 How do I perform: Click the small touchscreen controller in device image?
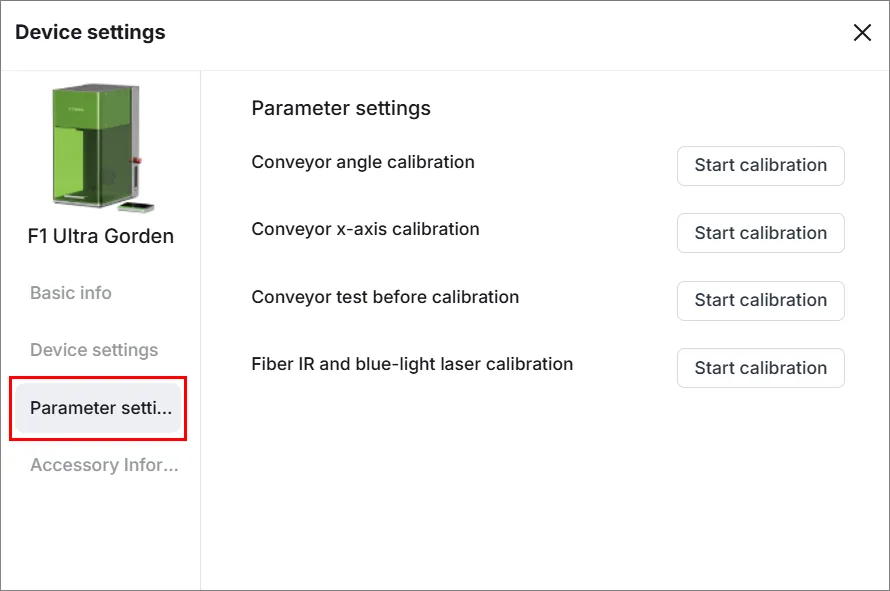[x=137, y=207]
